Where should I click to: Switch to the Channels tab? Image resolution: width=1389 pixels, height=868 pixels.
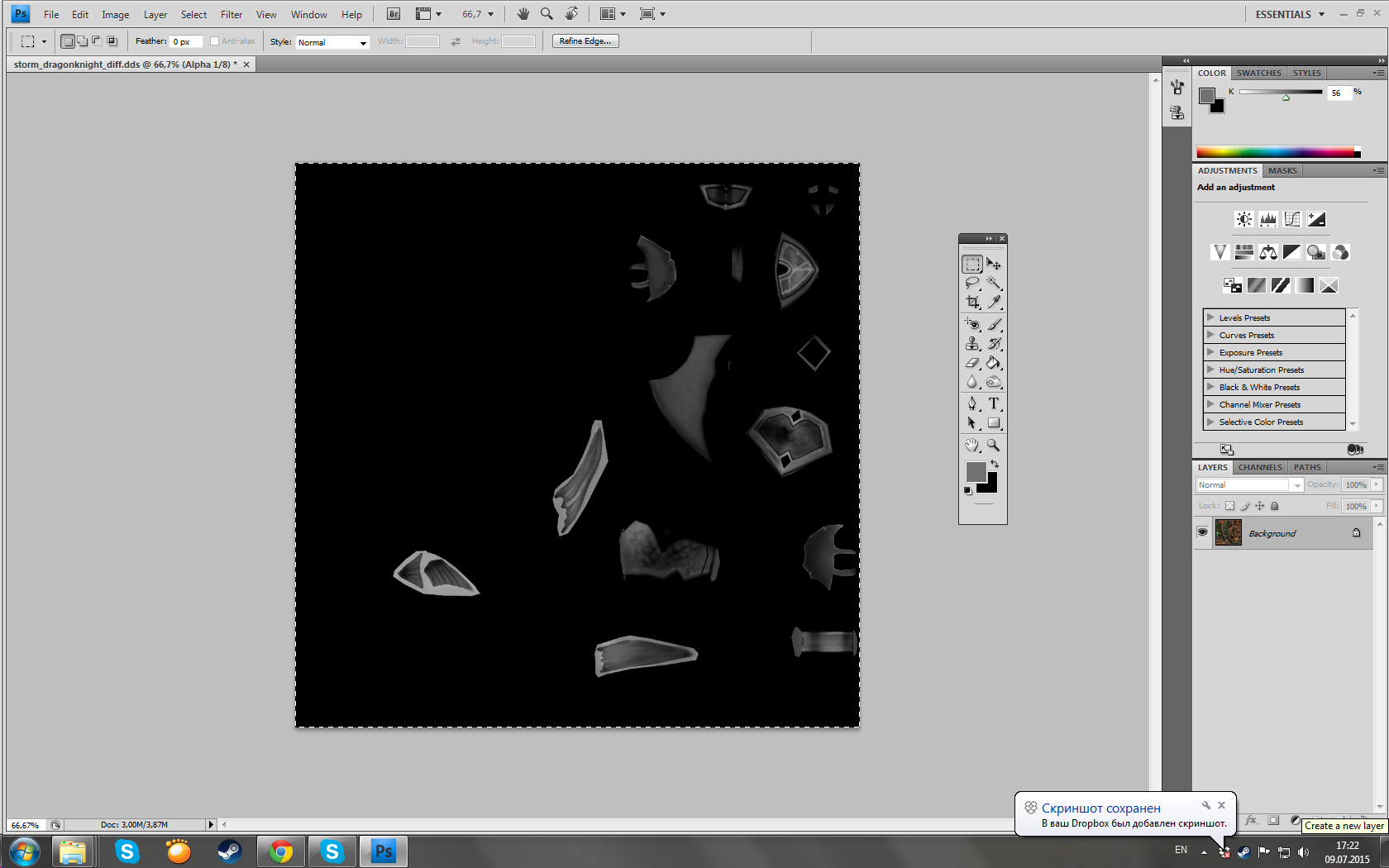(x=1260, y=467)
